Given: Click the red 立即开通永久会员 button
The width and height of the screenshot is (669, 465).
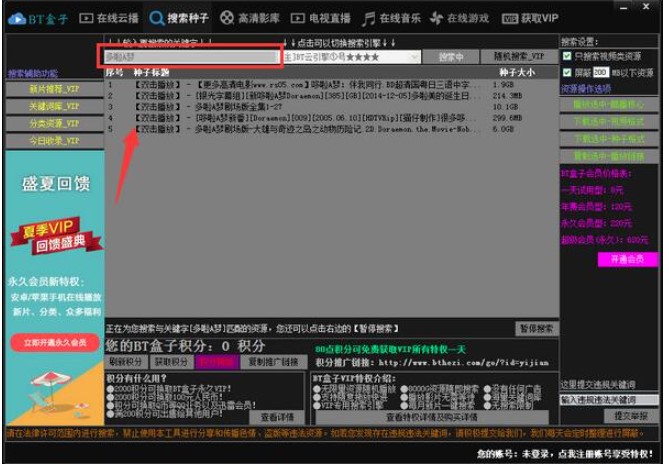Looking at the screenshot, I should click(55, 343).
